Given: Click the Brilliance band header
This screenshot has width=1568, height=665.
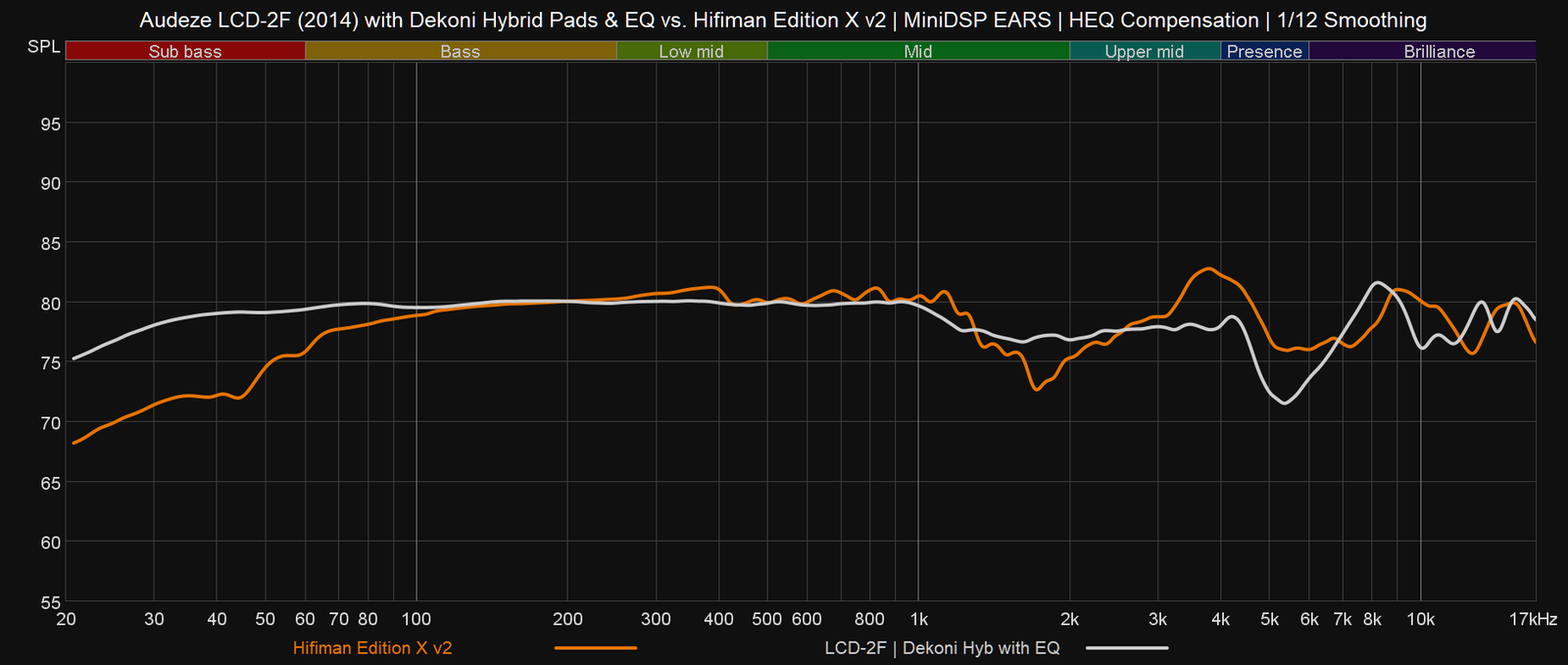Looking at the screenshot, I should 1439,51.
